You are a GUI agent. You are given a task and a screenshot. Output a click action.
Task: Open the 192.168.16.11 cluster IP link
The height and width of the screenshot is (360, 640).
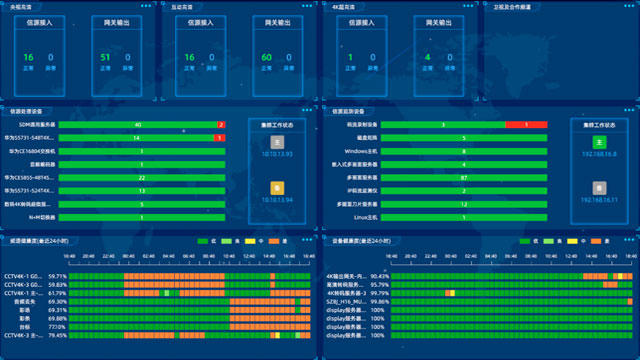599,200
